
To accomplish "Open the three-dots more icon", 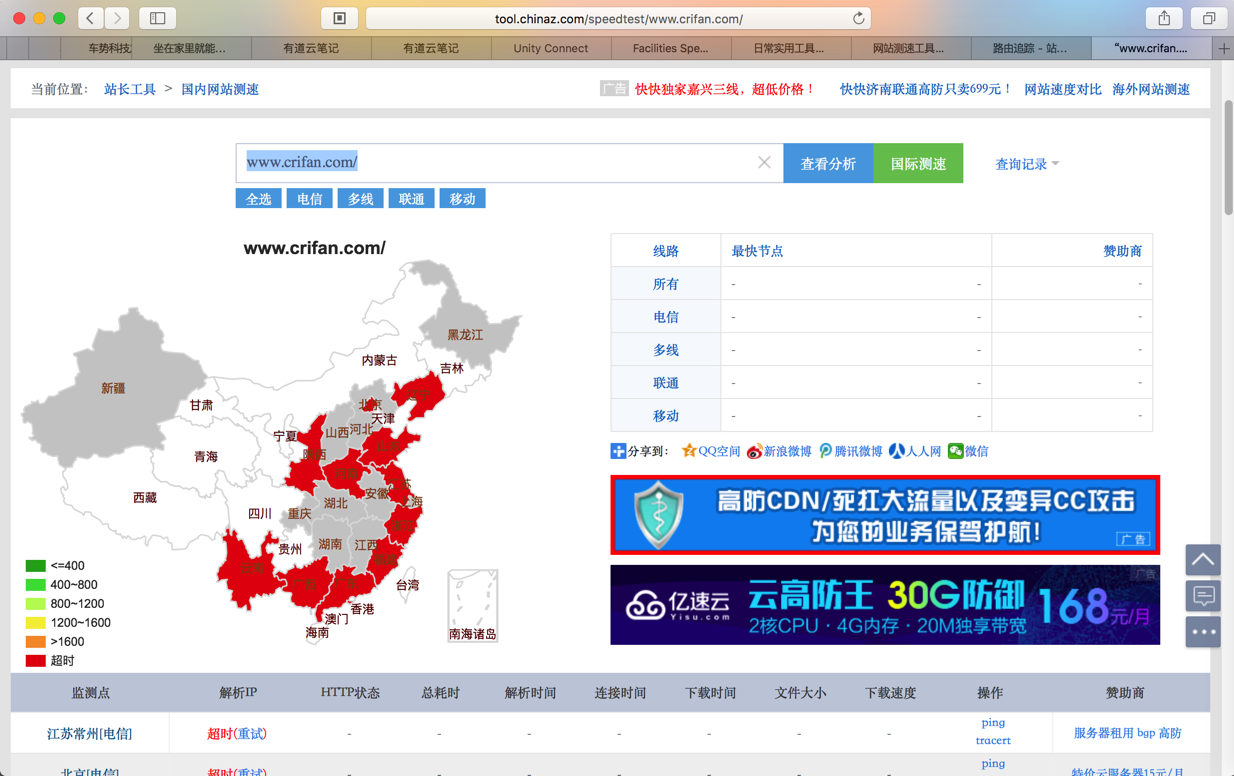I will coord(1203,632).
